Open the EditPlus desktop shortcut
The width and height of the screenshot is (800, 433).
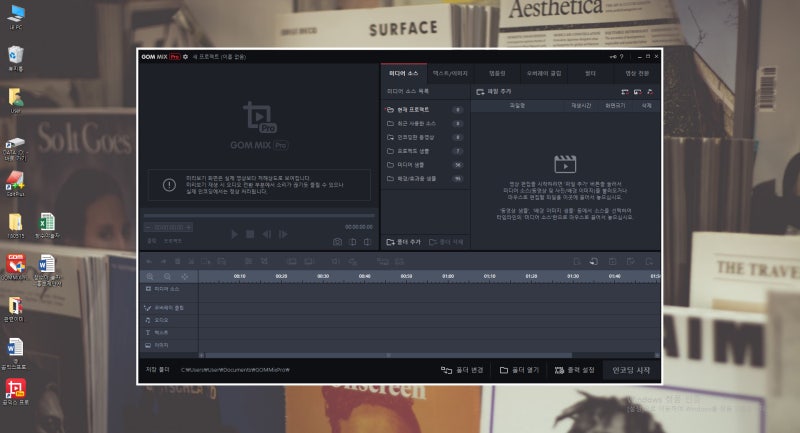click(16, 183)
